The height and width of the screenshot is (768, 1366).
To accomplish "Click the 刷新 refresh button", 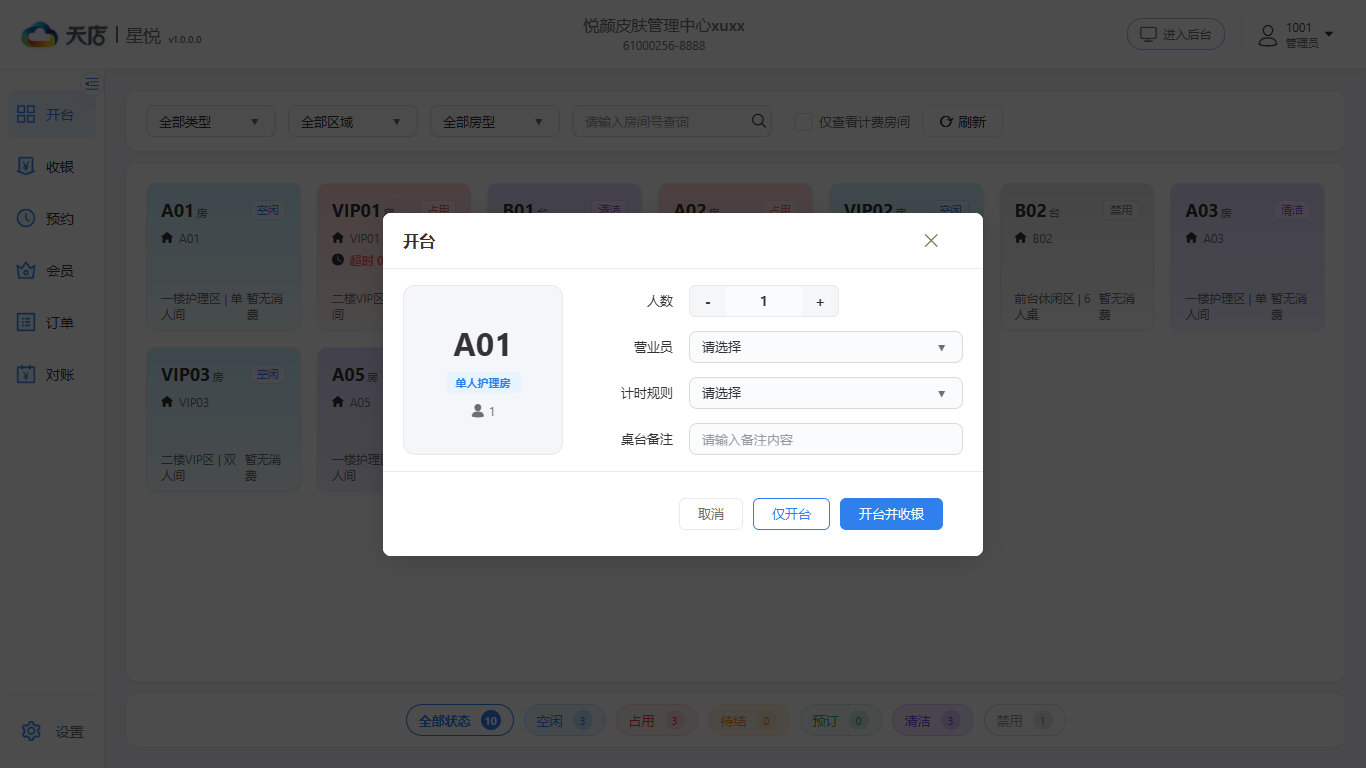I will pos(962,121).
